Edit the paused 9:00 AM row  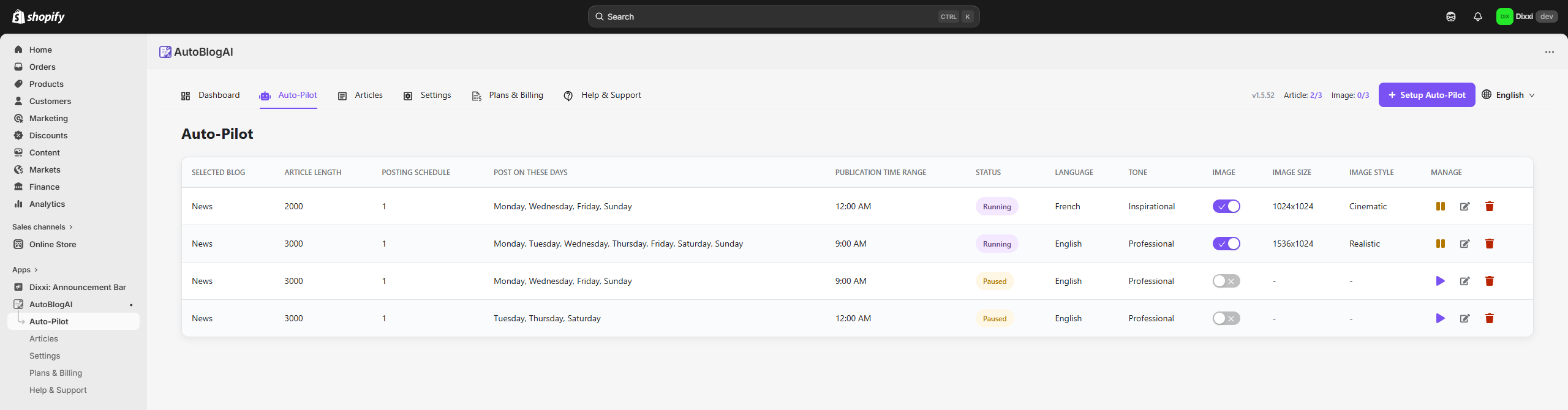1465,281
